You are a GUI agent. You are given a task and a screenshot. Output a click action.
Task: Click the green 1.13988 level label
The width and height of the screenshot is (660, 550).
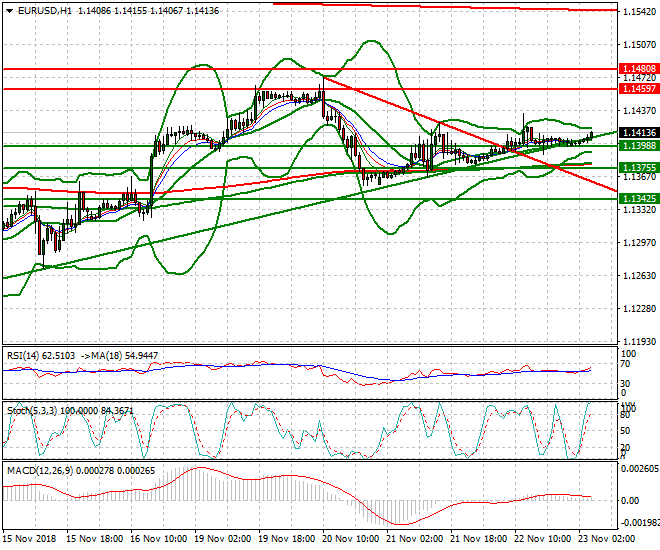pos(639,146)
